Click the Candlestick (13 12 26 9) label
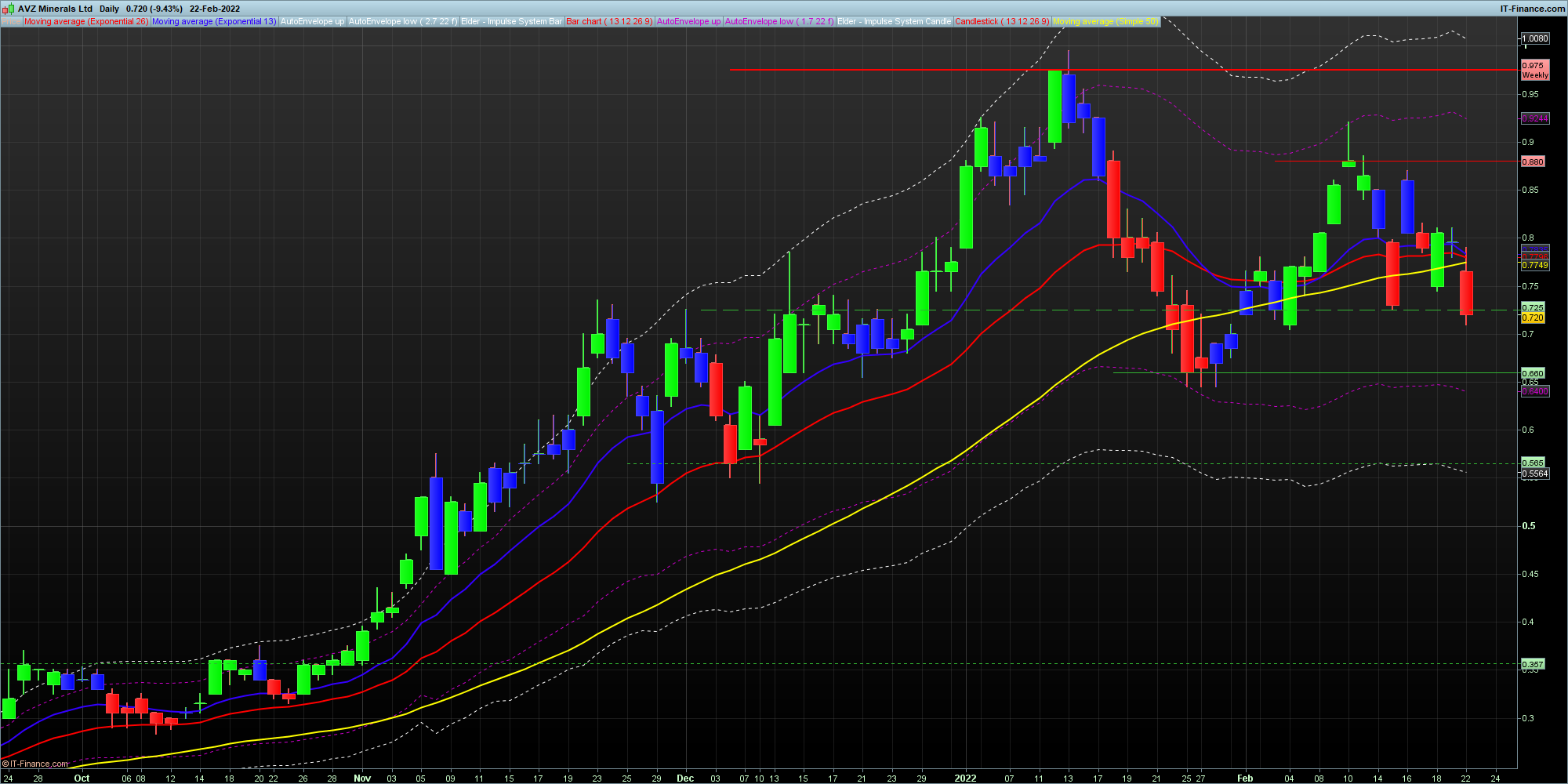1568x784 pixels. 1001,21
